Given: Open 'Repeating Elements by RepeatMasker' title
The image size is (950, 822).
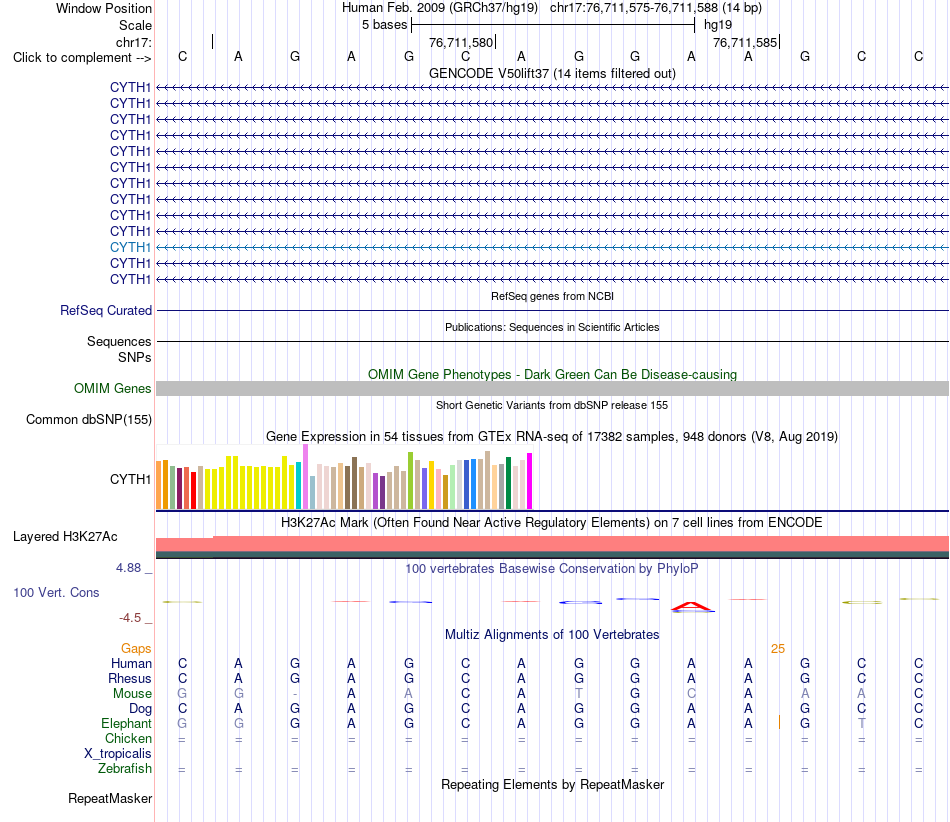Looking at the screenshot, I should click(x=552, y=784).
